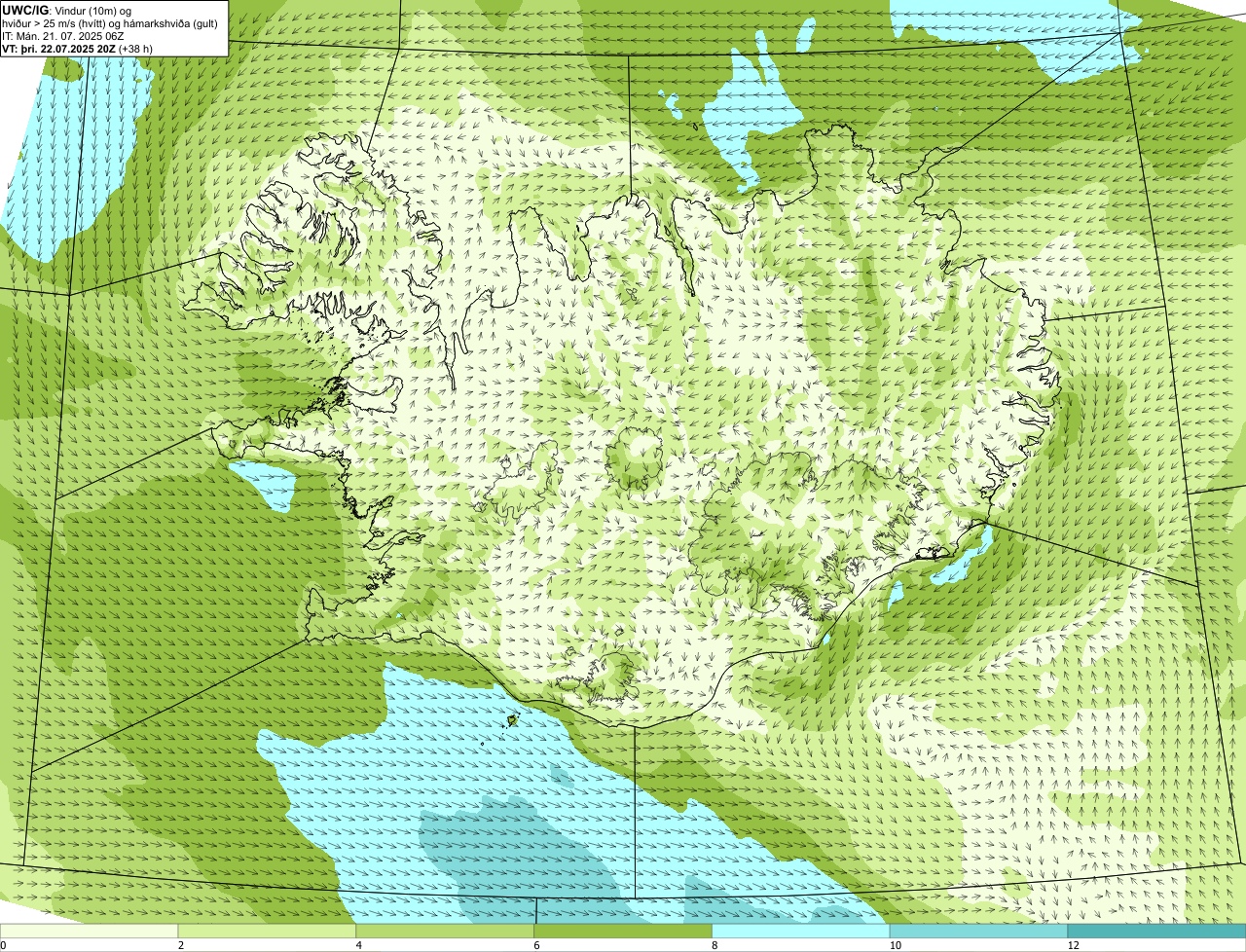Click the 8–10 m/s light cyan legend segment
This screenshot has width=1246, height=952.
point(802,931)
